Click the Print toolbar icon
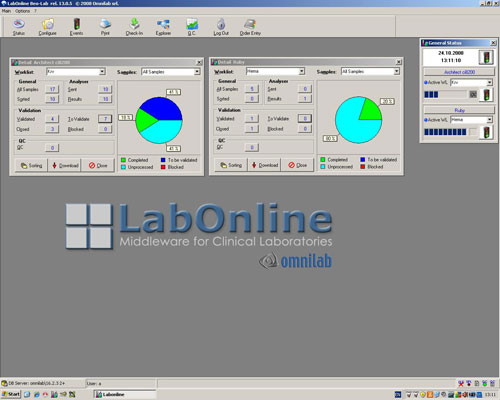This screenshot has width=500, height=400. 105,27
